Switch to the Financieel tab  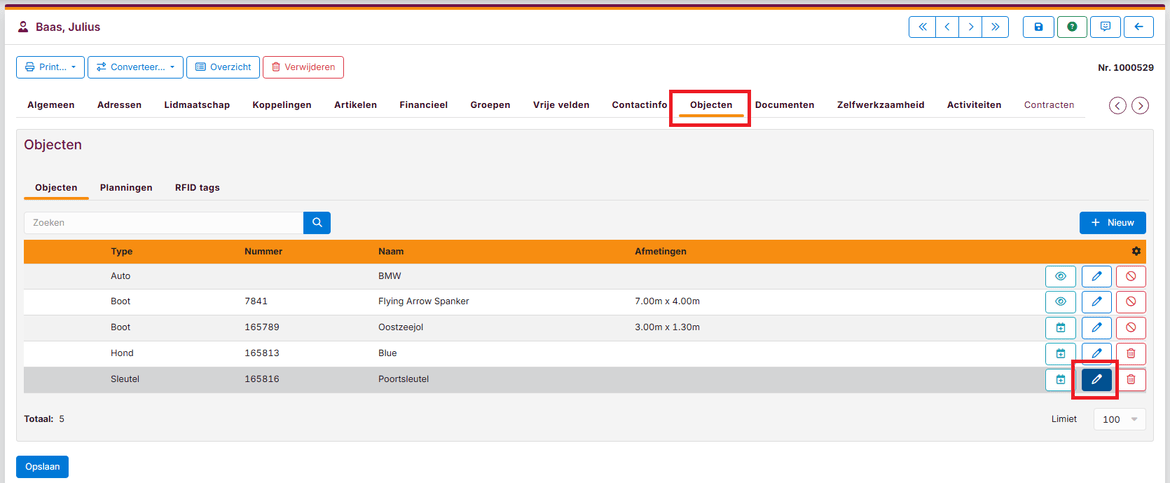pos(423,105)
